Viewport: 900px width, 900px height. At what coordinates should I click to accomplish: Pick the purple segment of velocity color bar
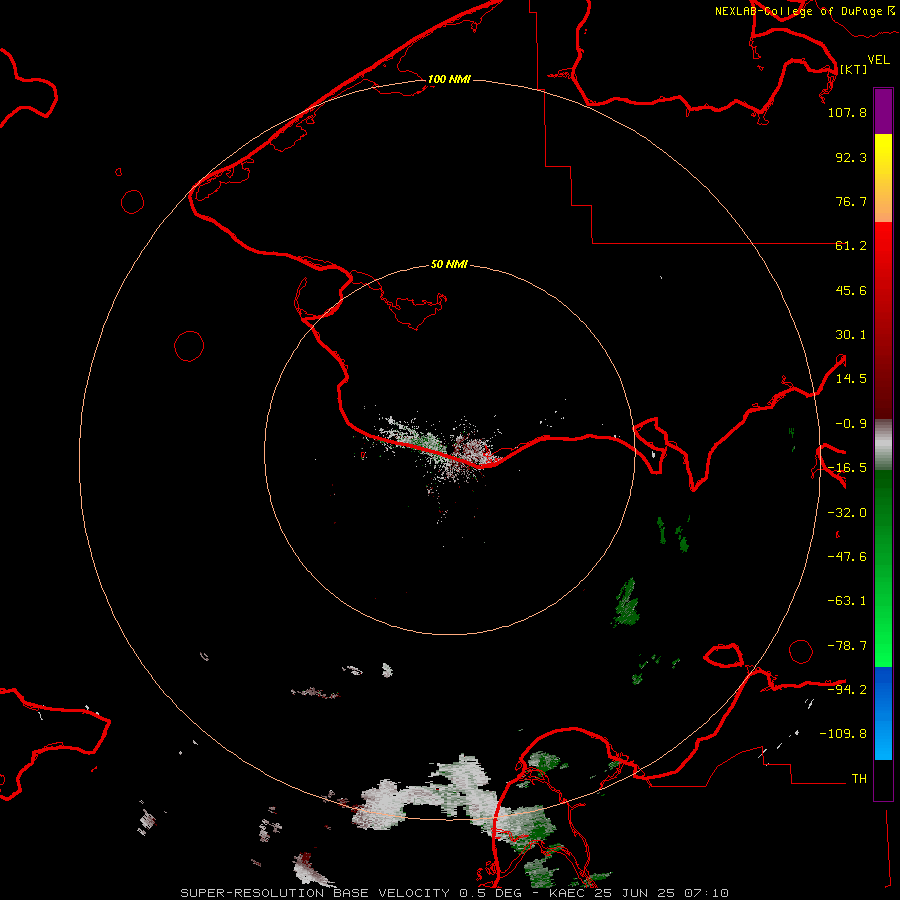coord(883,111)
